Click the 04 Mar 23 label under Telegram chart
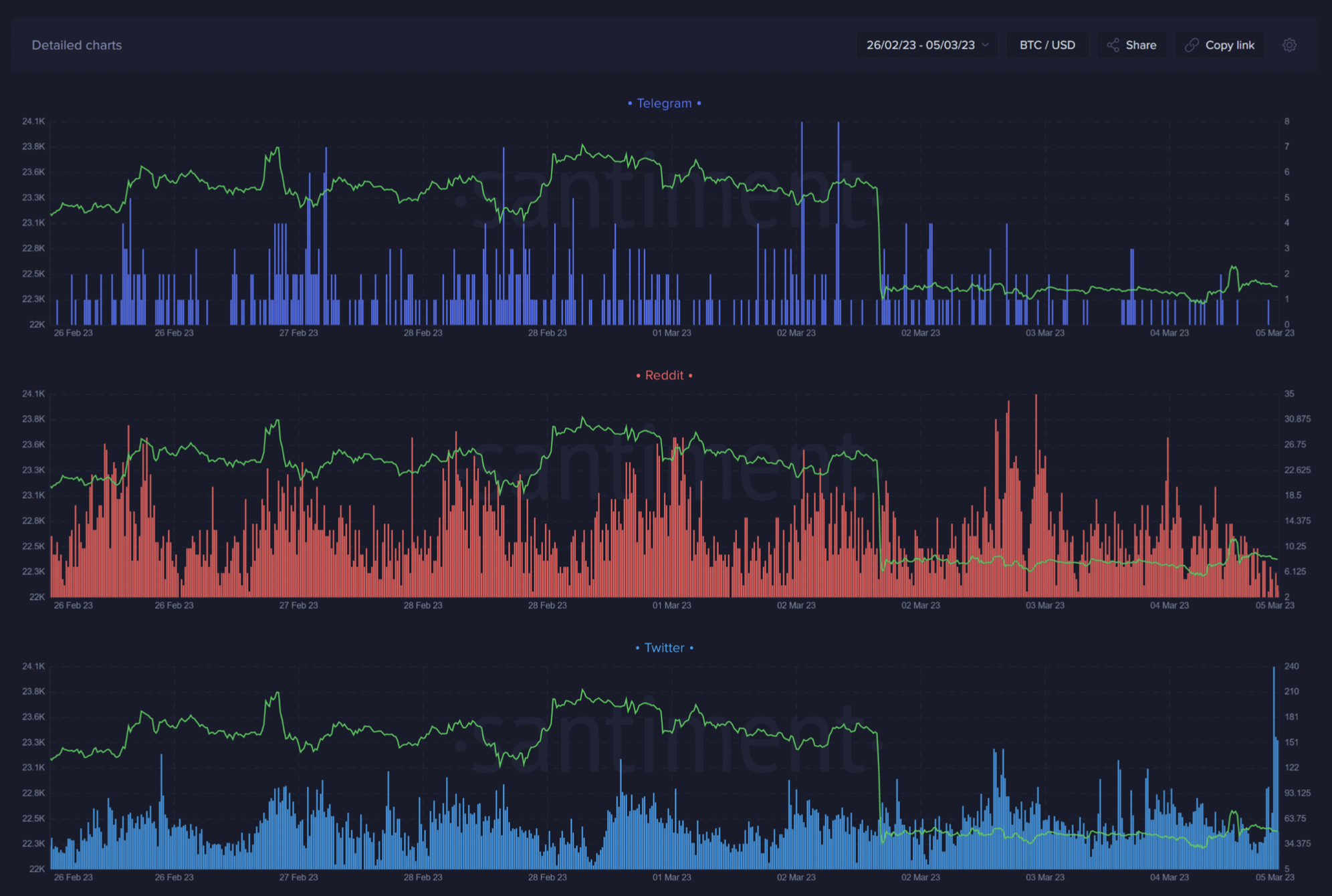The height and width of the screenshot is (896, 1332). point(1170,332)
